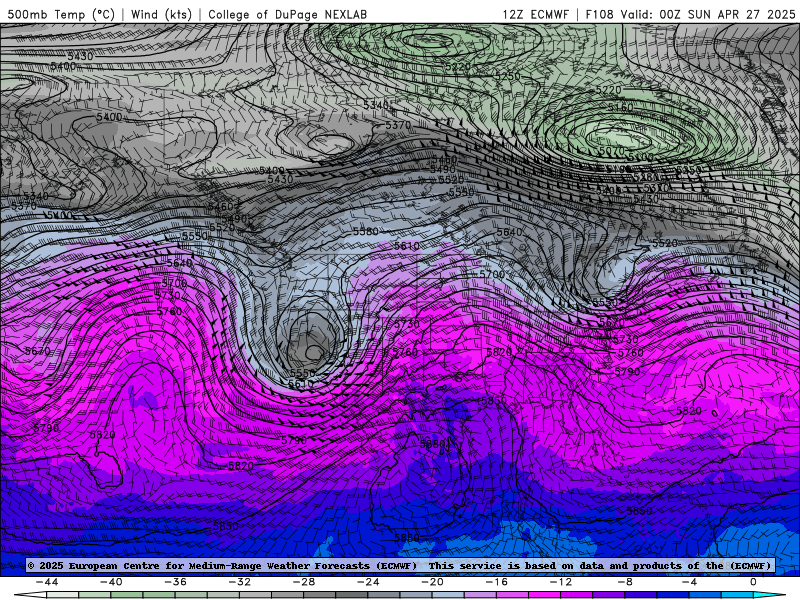Click the "500mb Temp (°C)" title text
The image size is (800, 600).
[61, 14]
